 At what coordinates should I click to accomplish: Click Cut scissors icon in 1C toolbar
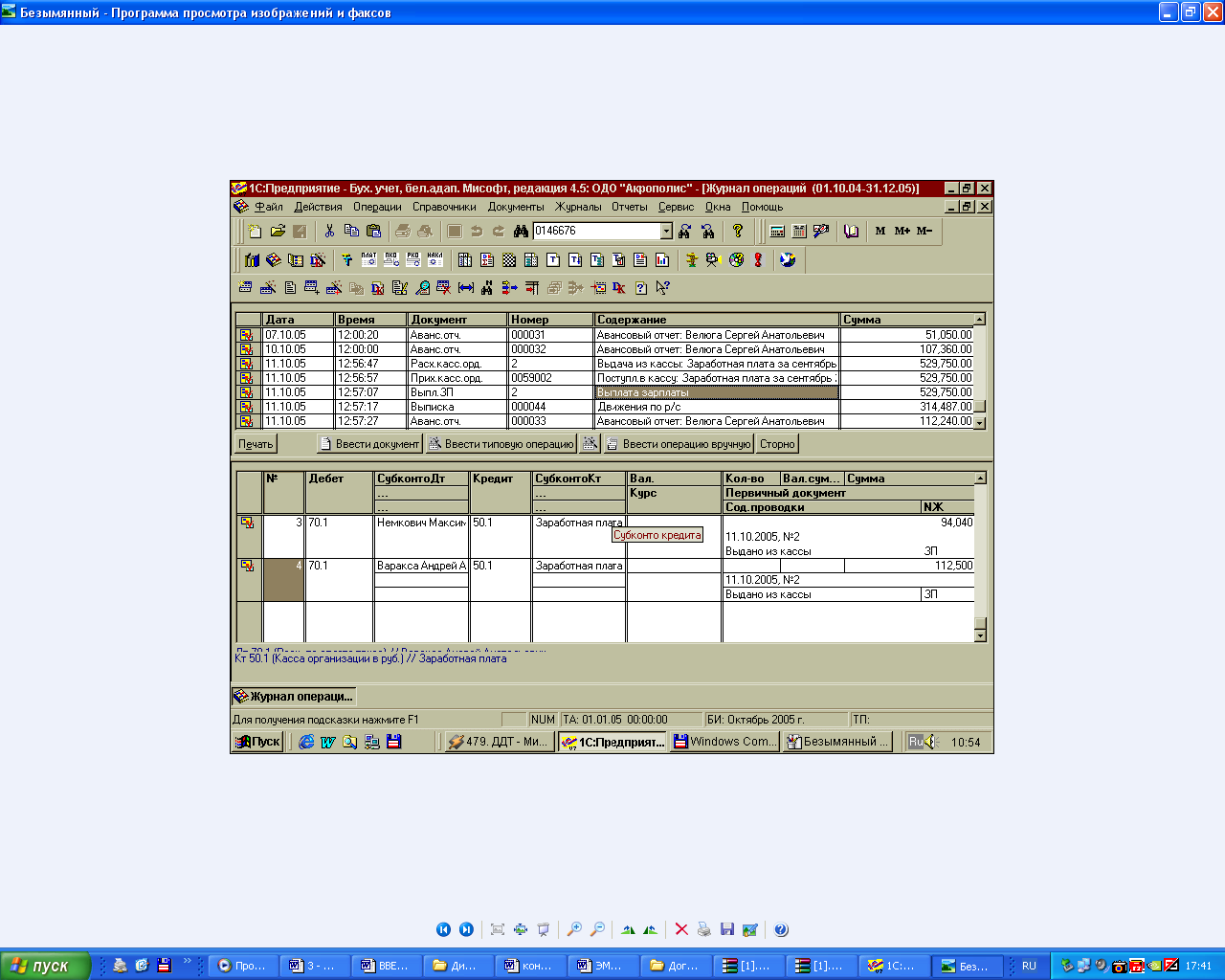click(329, 231)
